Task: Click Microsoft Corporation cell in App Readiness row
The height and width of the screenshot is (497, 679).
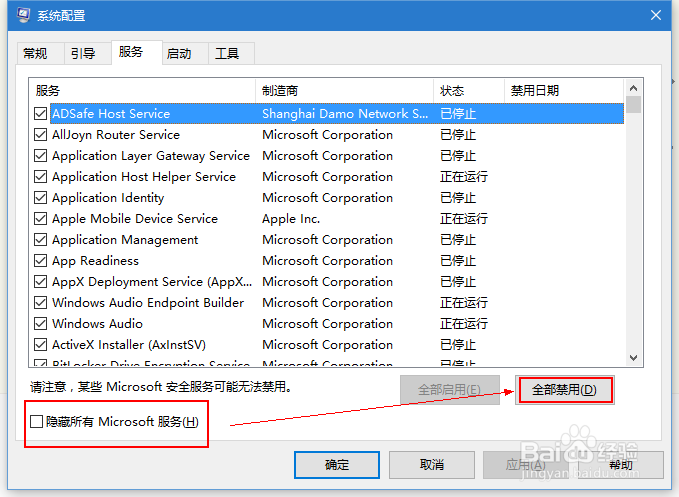Action: (327, 261)
